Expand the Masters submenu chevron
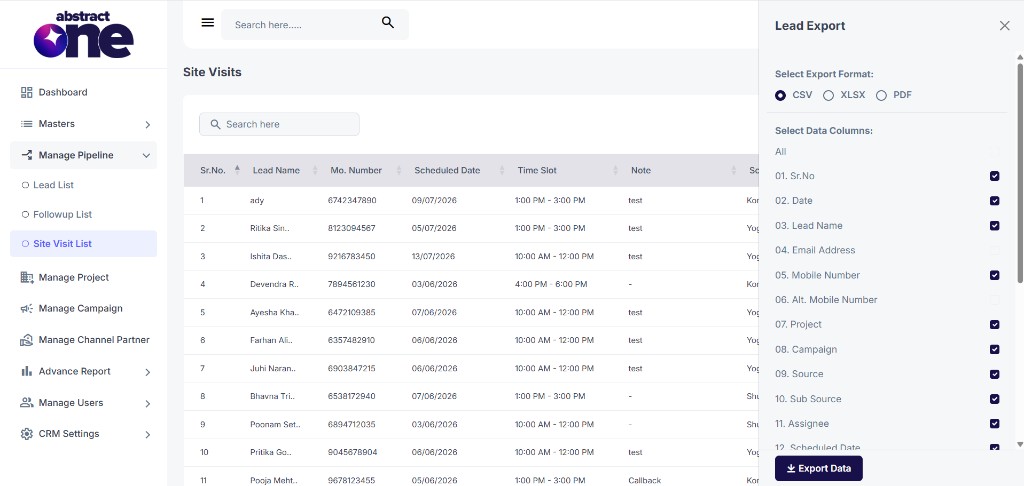Image resolution: width=1024 pixels, height=486 pixels. (148, 124)
